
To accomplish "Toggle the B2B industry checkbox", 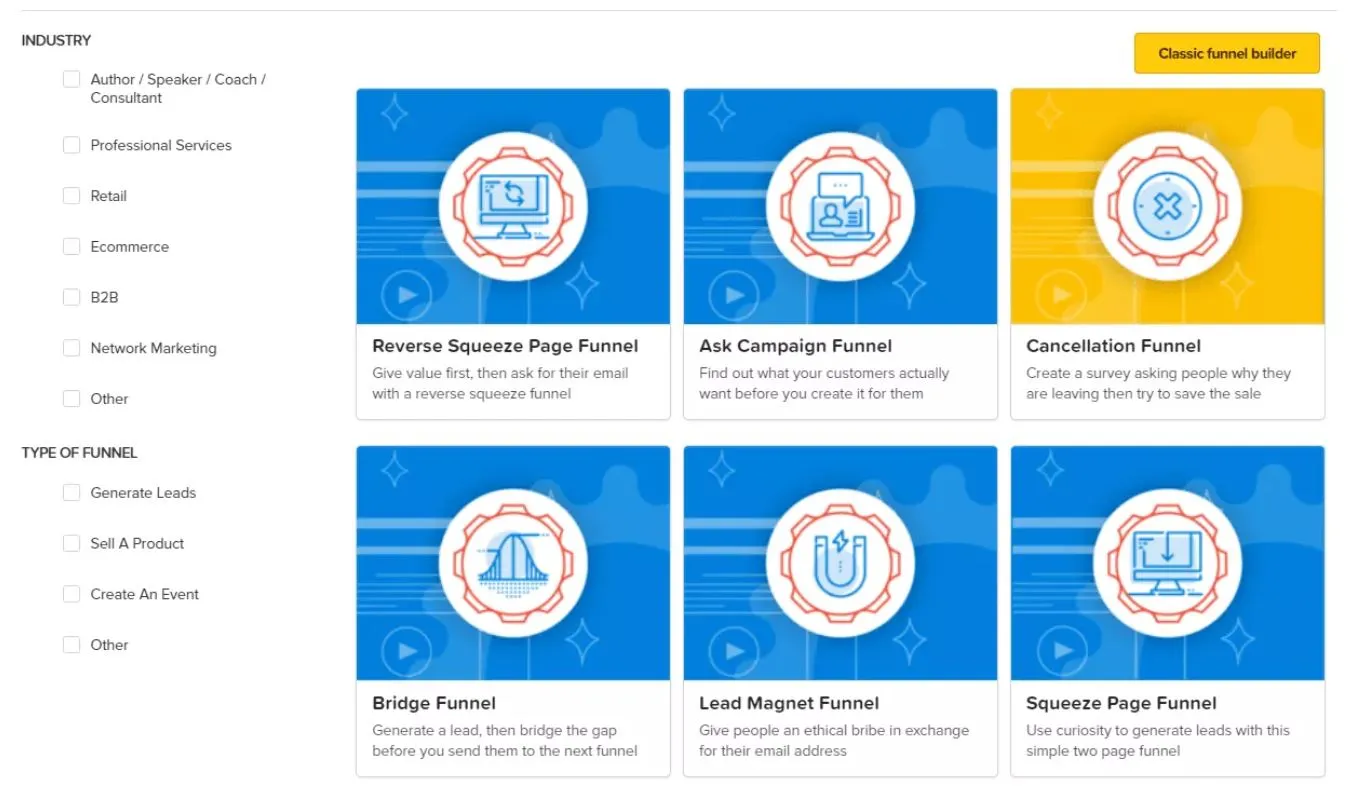I will point(71,297).
